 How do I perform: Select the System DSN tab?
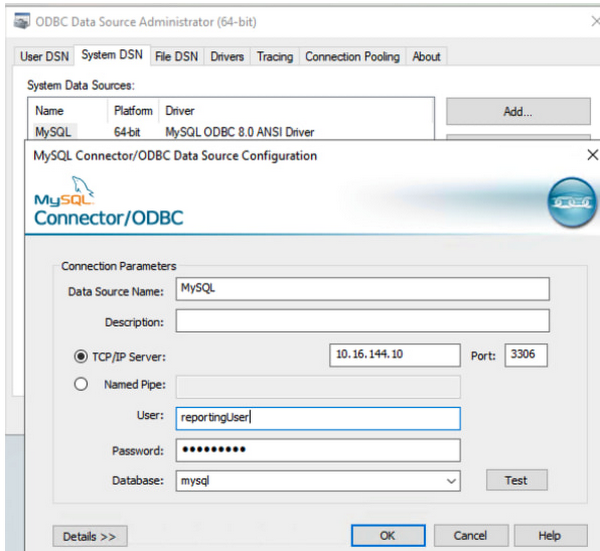[112, 55]
